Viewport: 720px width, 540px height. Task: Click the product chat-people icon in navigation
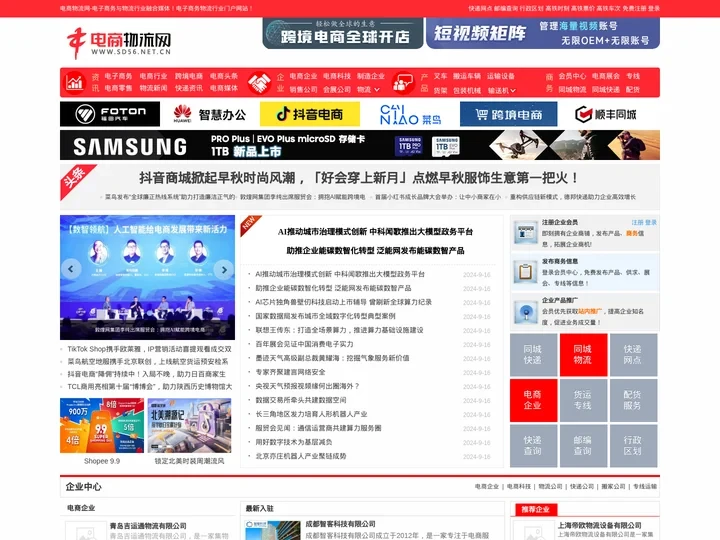[403, 83]
